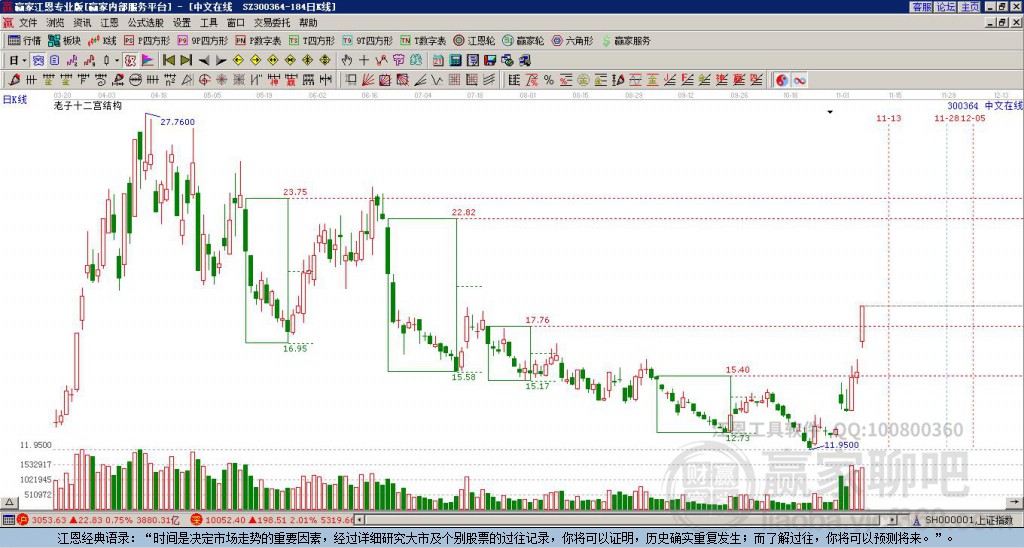Image resolution: width=1024 pixels, height=548 pixels.
Task: Open the P四方形 tool
Action: [x=148, y=40]
